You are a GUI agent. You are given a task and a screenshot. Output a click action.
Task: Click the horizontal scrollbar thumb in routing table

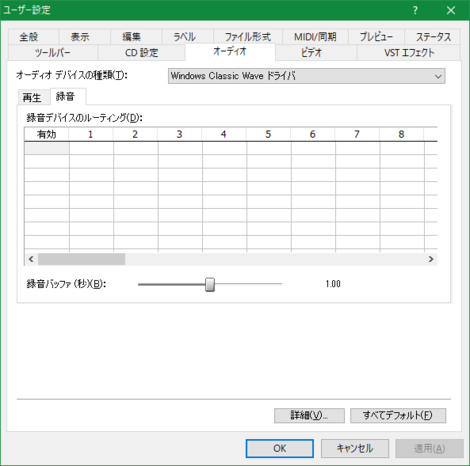[x=81, y=259]
